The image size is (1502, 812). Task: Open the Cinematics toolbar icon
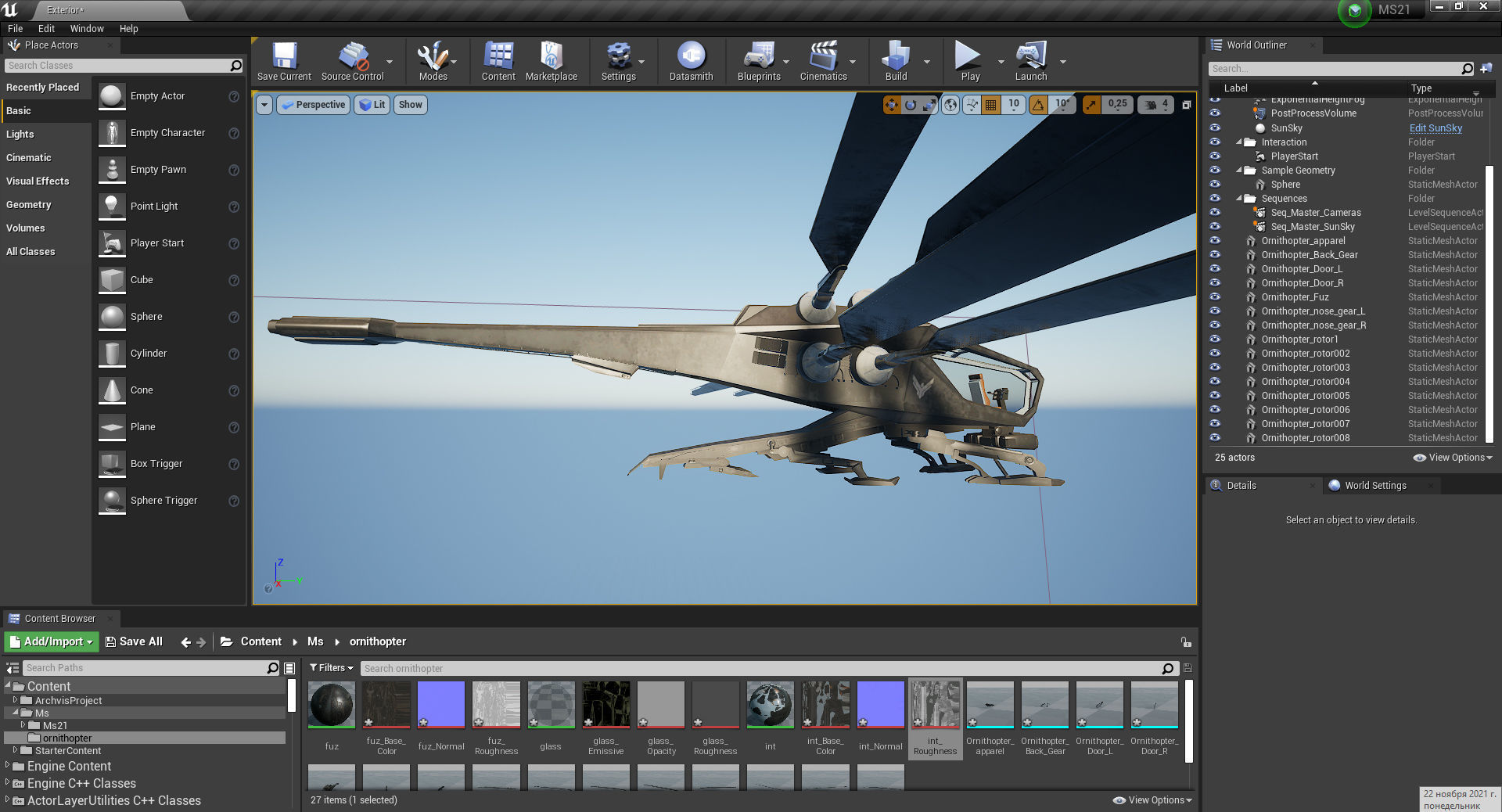pyautogui.click(x=823, y=61)
